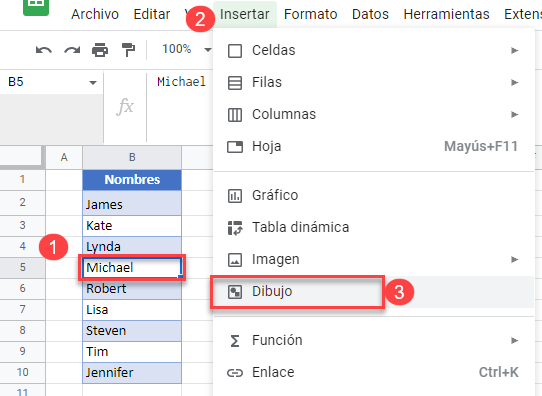542x396 pixels.
Task: Click the Función sigma icon
Action: 235,341
